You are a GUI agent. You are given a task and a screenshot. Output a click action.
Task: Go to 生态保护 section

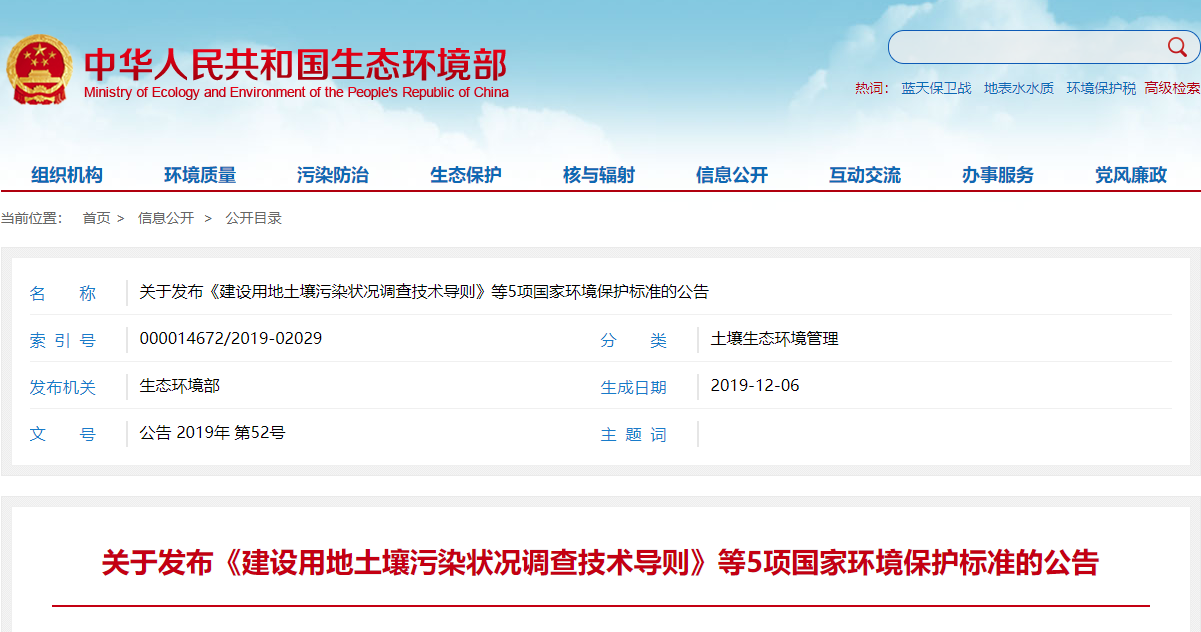466,175
